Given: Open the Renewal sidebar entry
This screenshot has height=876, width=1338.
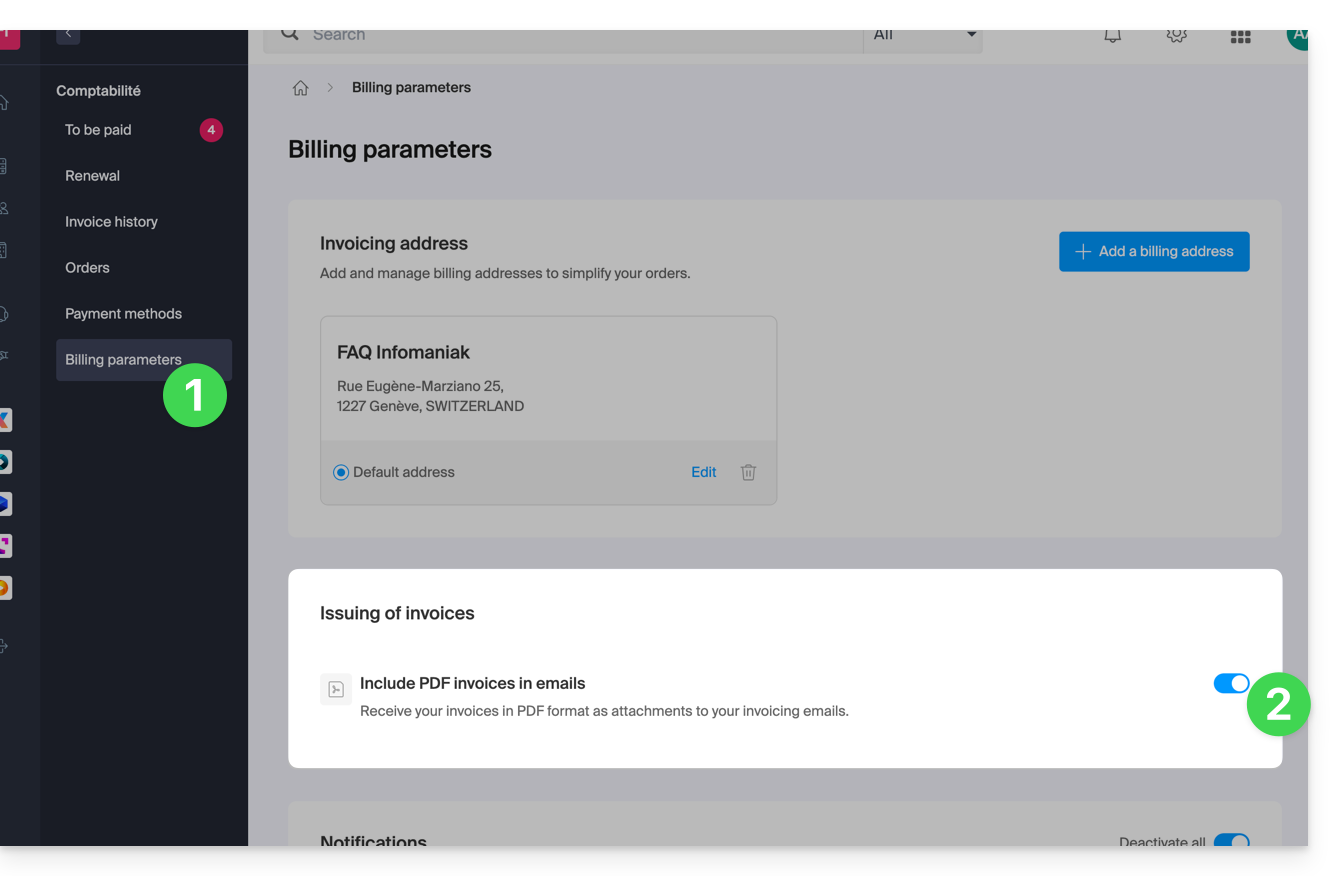Looking at the screenshot, I should coord(92,176).
